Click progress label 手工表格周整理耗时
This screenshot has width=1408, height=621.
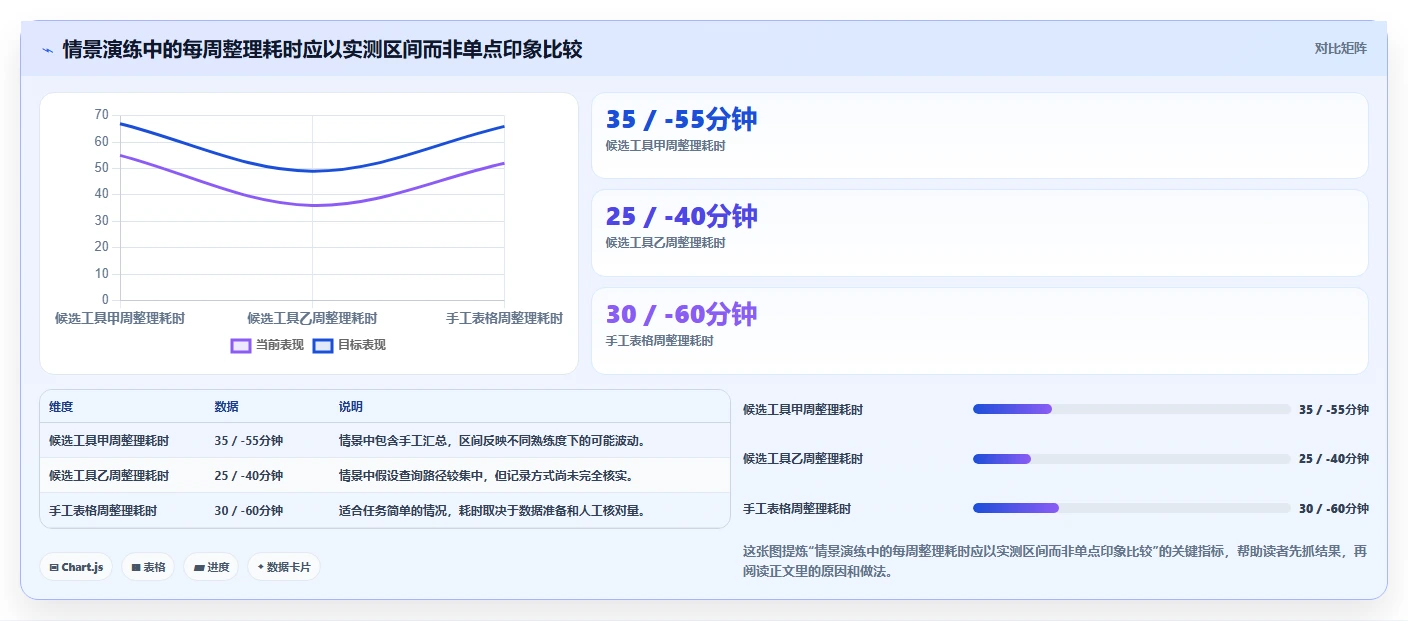(x=797, y=508)
